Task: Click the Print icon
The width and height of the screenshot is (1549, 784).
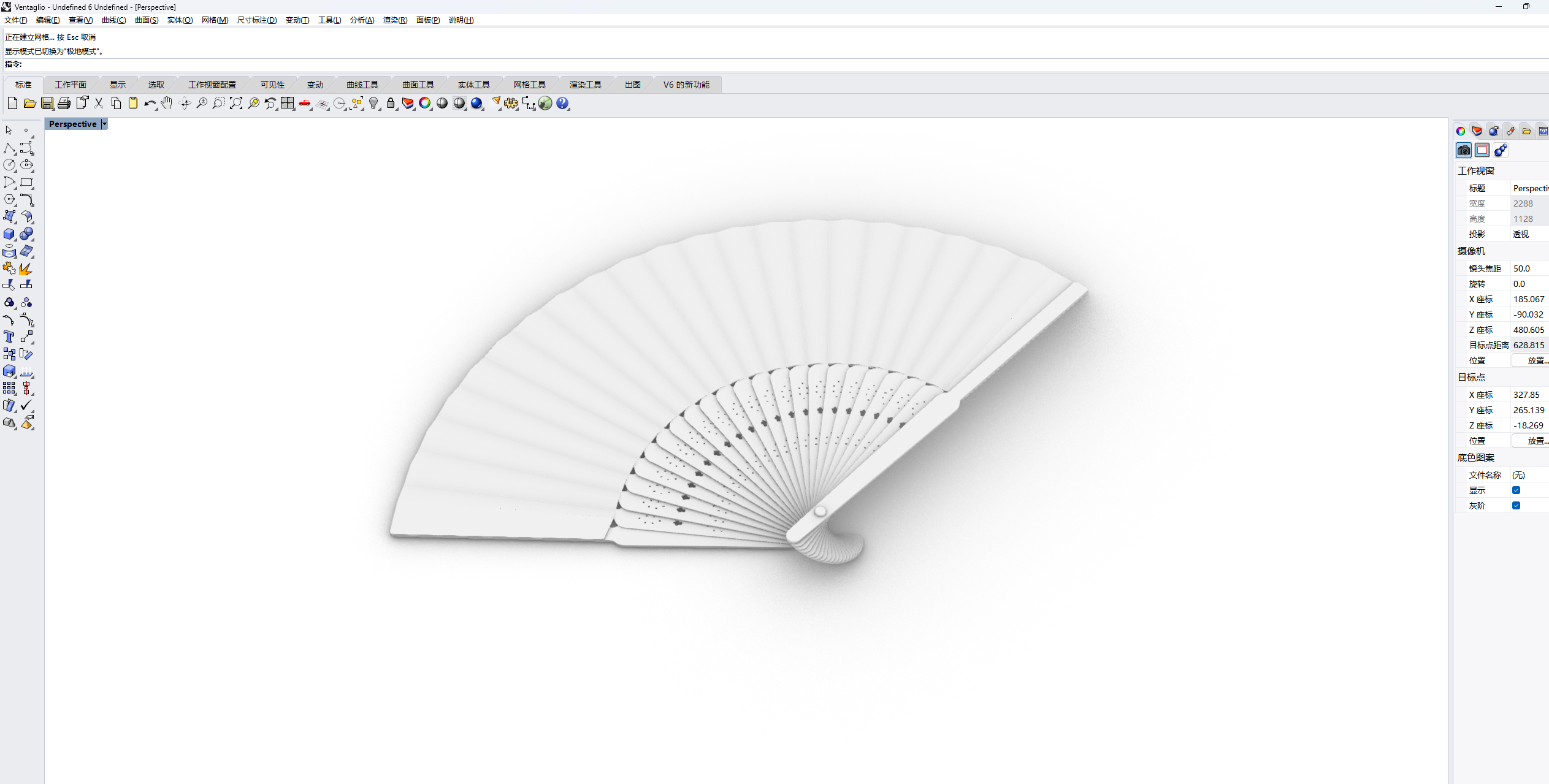Action: click(64, 103)
